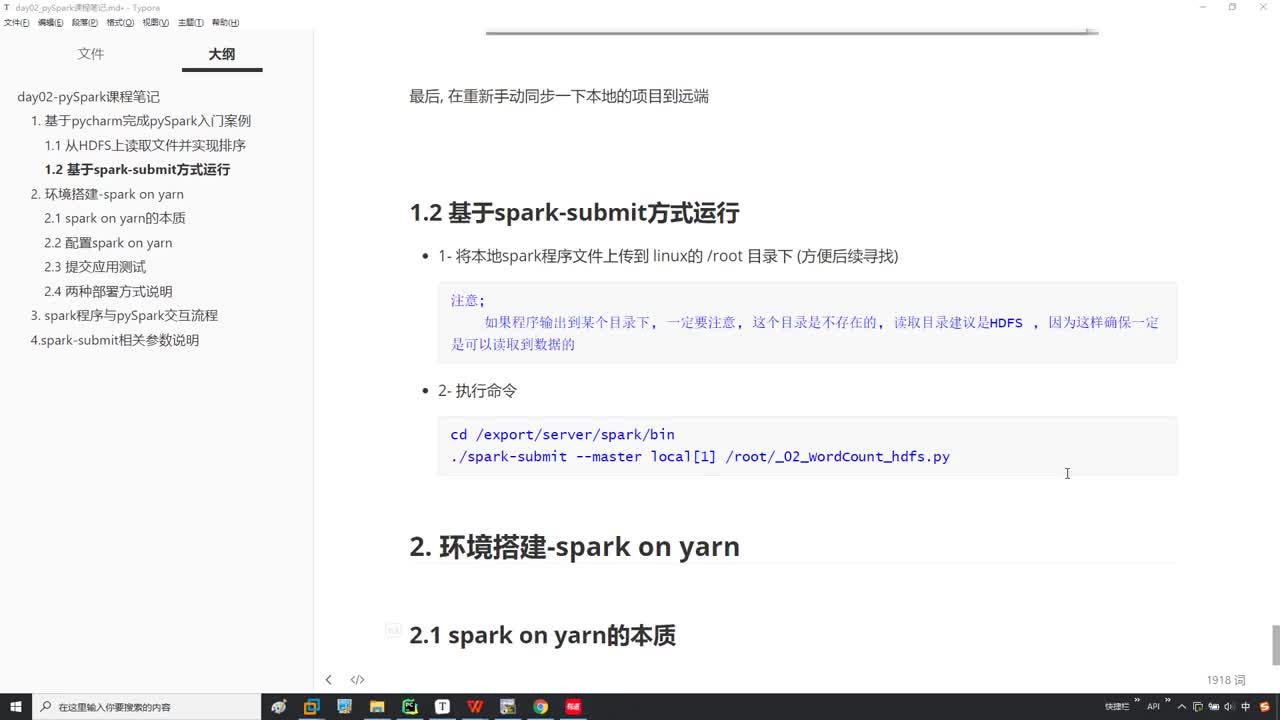Open the 编辑(E) menu
This screenshot has height=720, width=1280.
[x=51, y=22]
